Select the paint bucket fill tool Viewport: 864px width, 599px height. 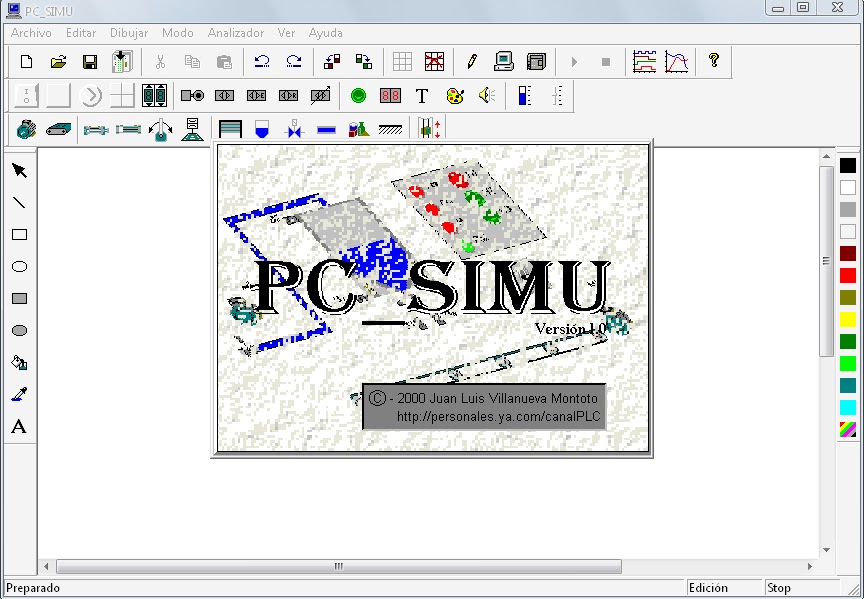point(19,363)
